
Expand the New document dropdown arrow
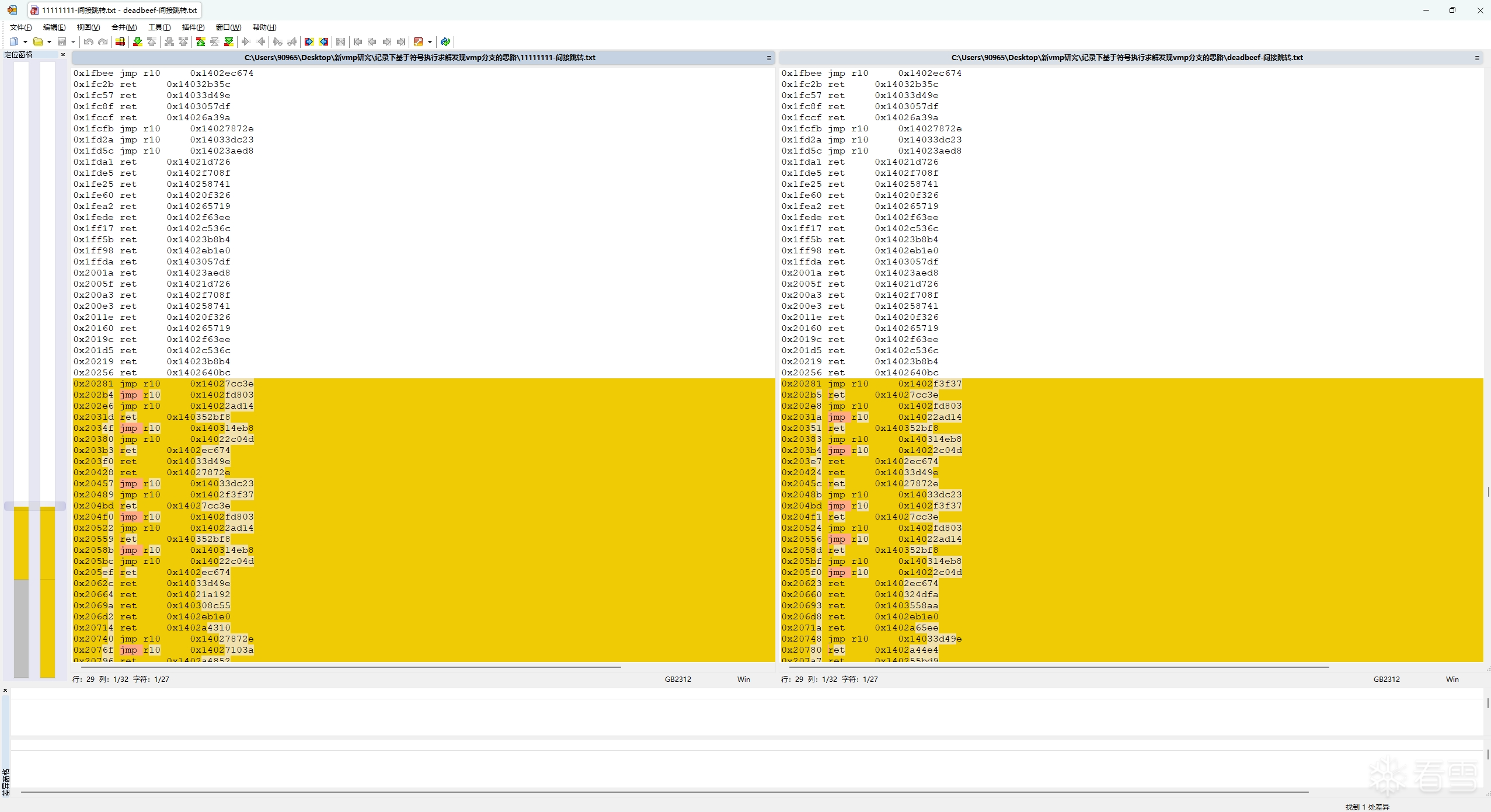[25, 41]
